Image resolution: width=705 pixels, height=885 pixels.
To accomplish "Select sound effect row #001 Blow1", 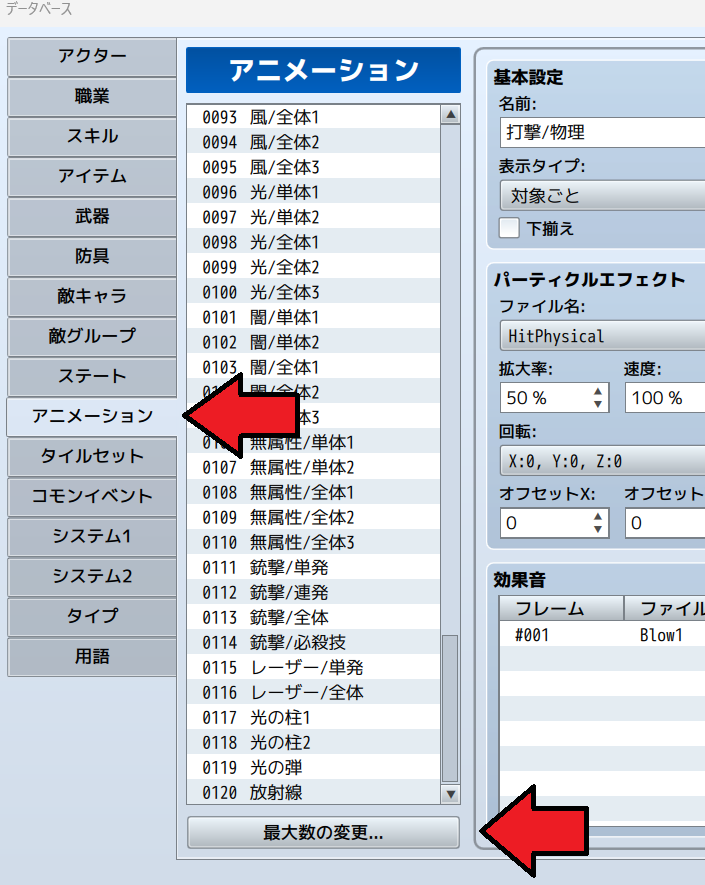I will (602, 635).
